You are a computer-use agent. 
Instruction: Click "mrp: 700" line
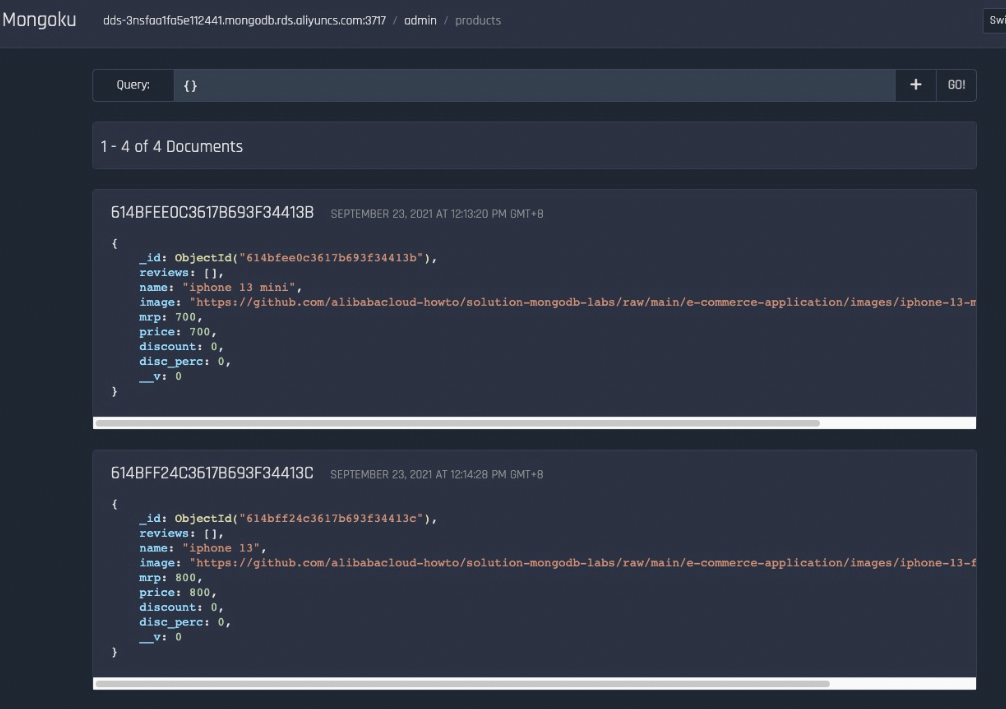pos(171,317)
